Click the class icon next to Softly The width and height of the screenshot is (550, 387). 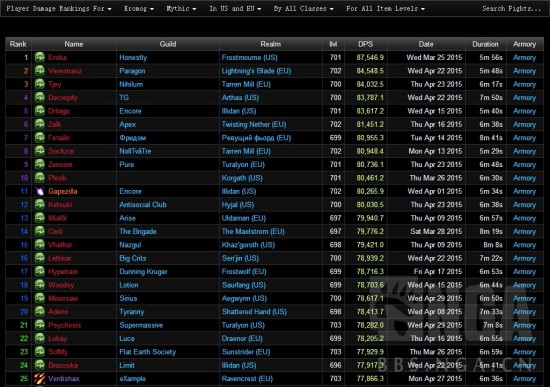tap(40, 352)
